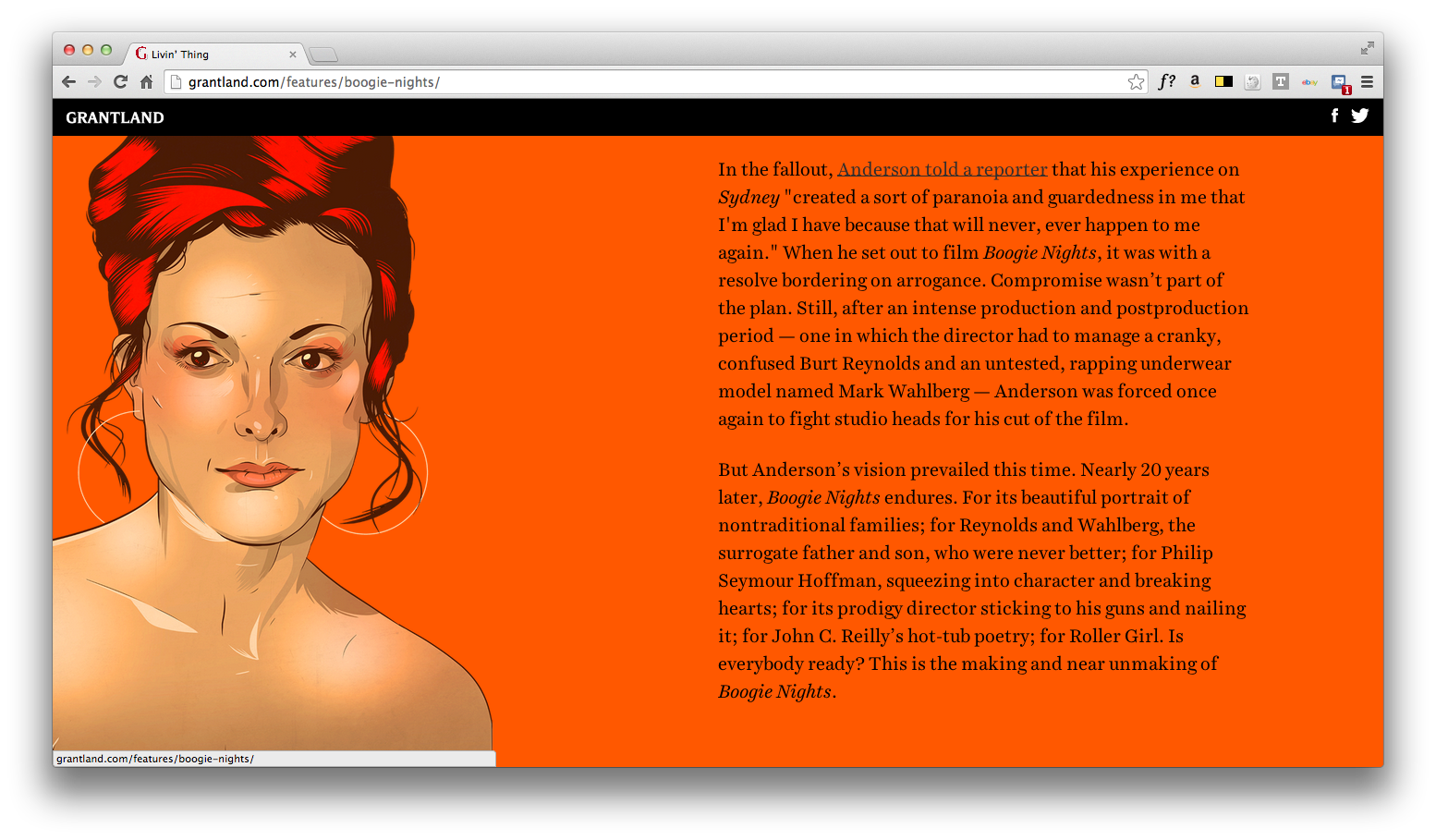Click the browser back arrow
Screen dimensions: 1436x840
point(68,82)
